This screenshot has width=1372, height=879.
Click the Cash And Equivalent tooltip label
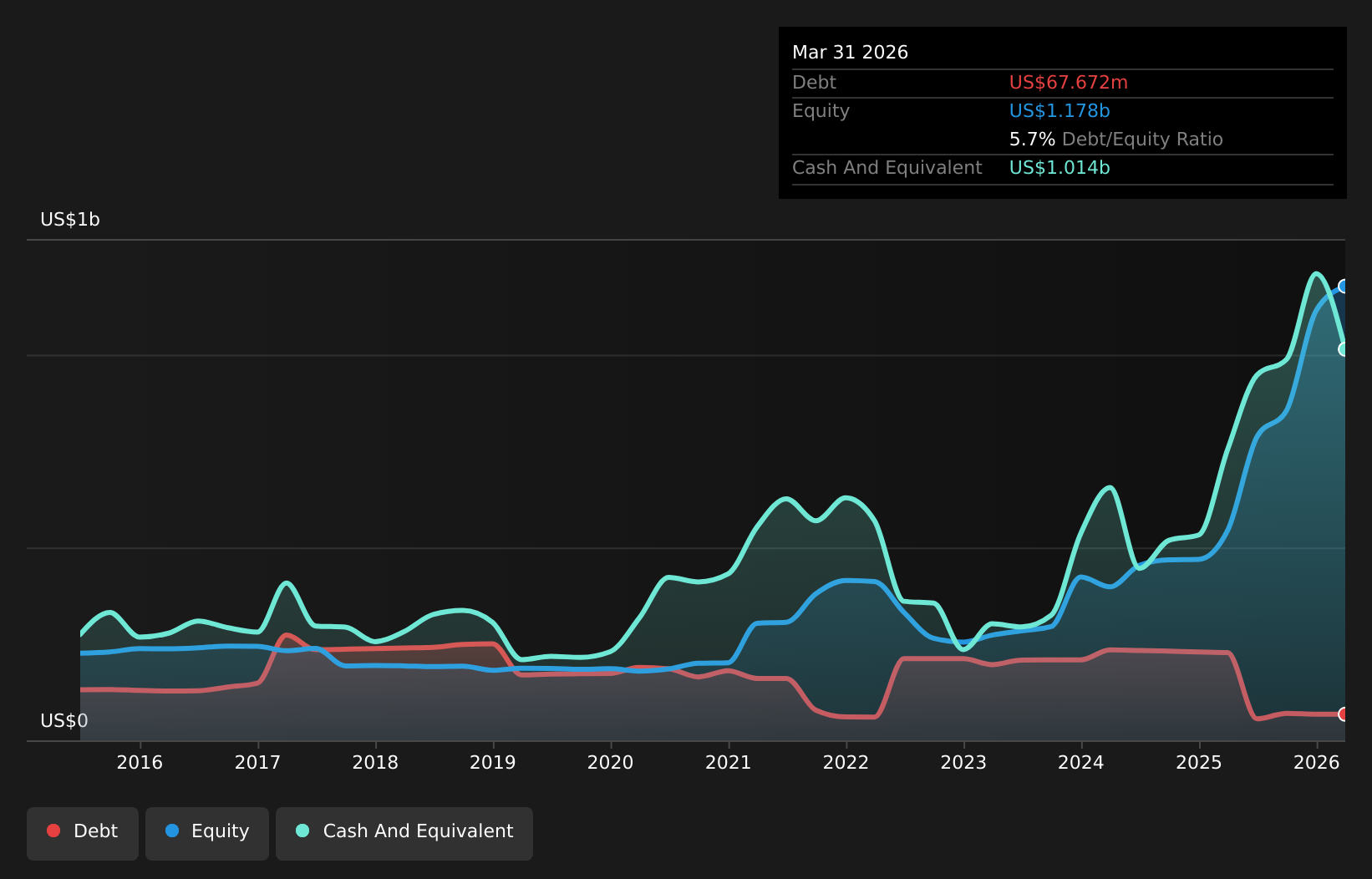[887, 168]
